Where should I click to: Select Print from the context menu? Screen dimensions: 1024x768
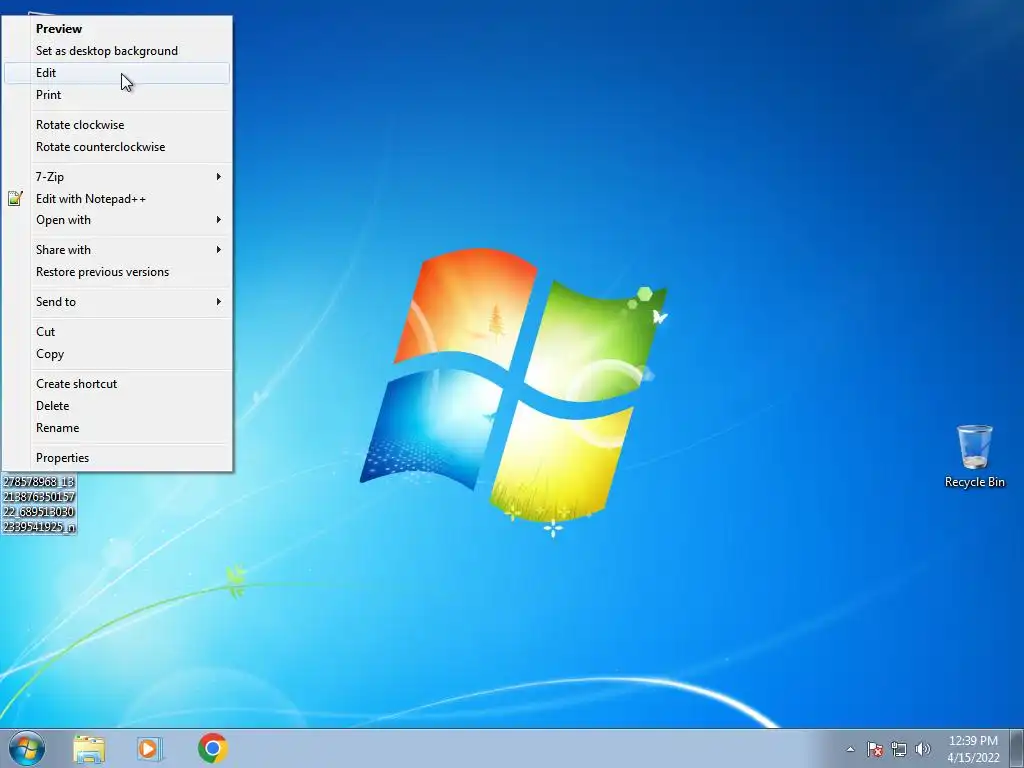pos(118,95)
